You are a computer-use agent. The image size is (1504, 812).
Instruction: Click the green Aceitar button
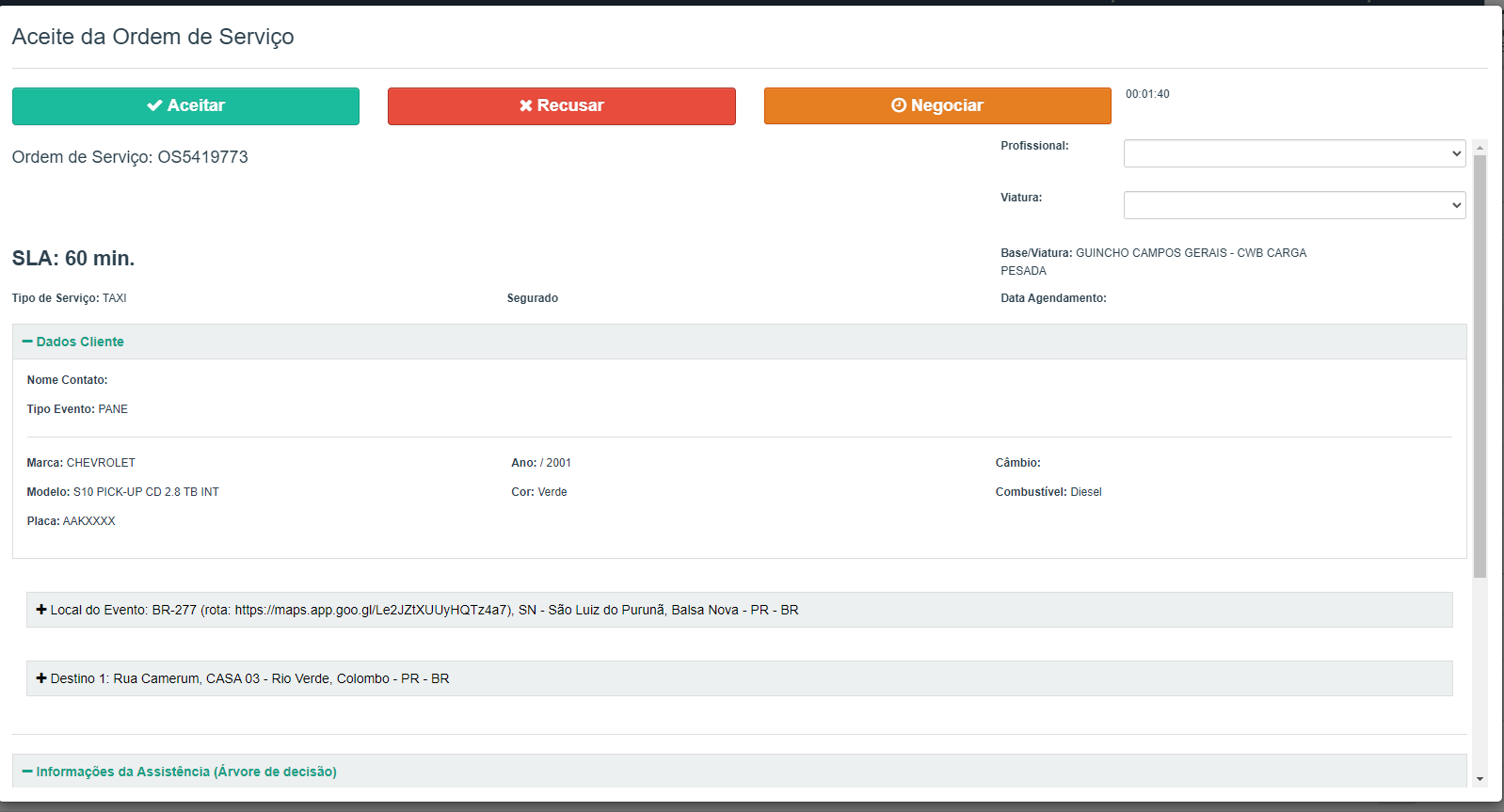(x=185, y=106)
